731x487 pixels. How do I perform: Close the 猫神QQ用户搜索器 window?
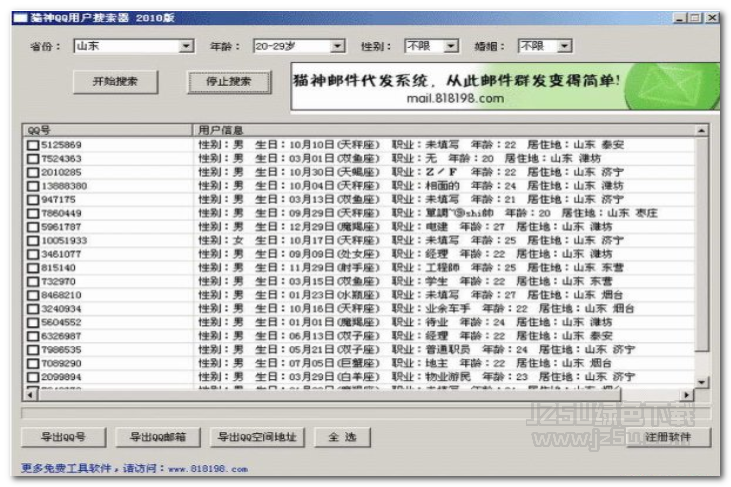tap(712, 18)
